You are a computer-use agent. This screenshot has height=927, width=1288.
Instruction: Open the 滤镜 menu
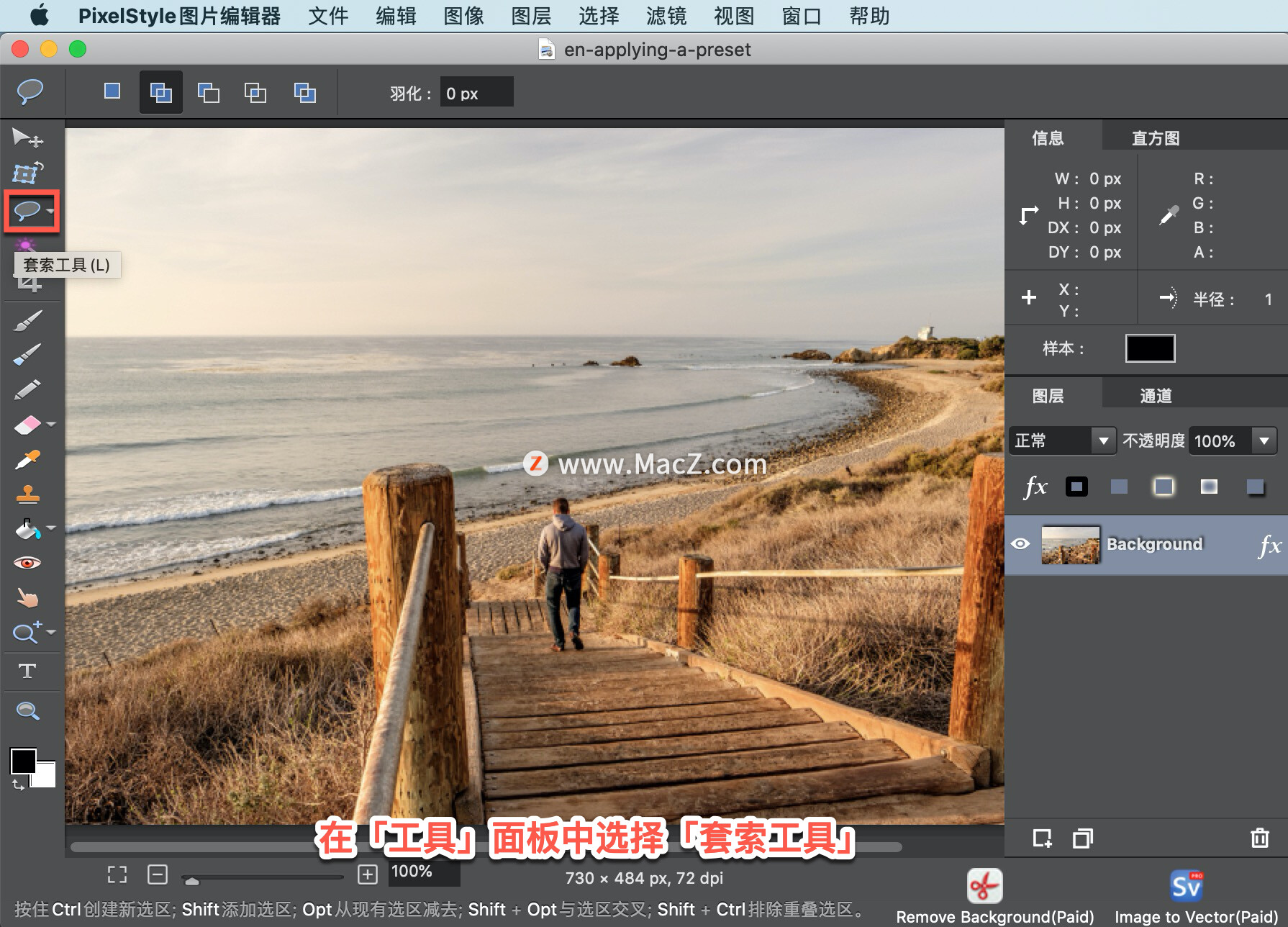coord(666,16)
